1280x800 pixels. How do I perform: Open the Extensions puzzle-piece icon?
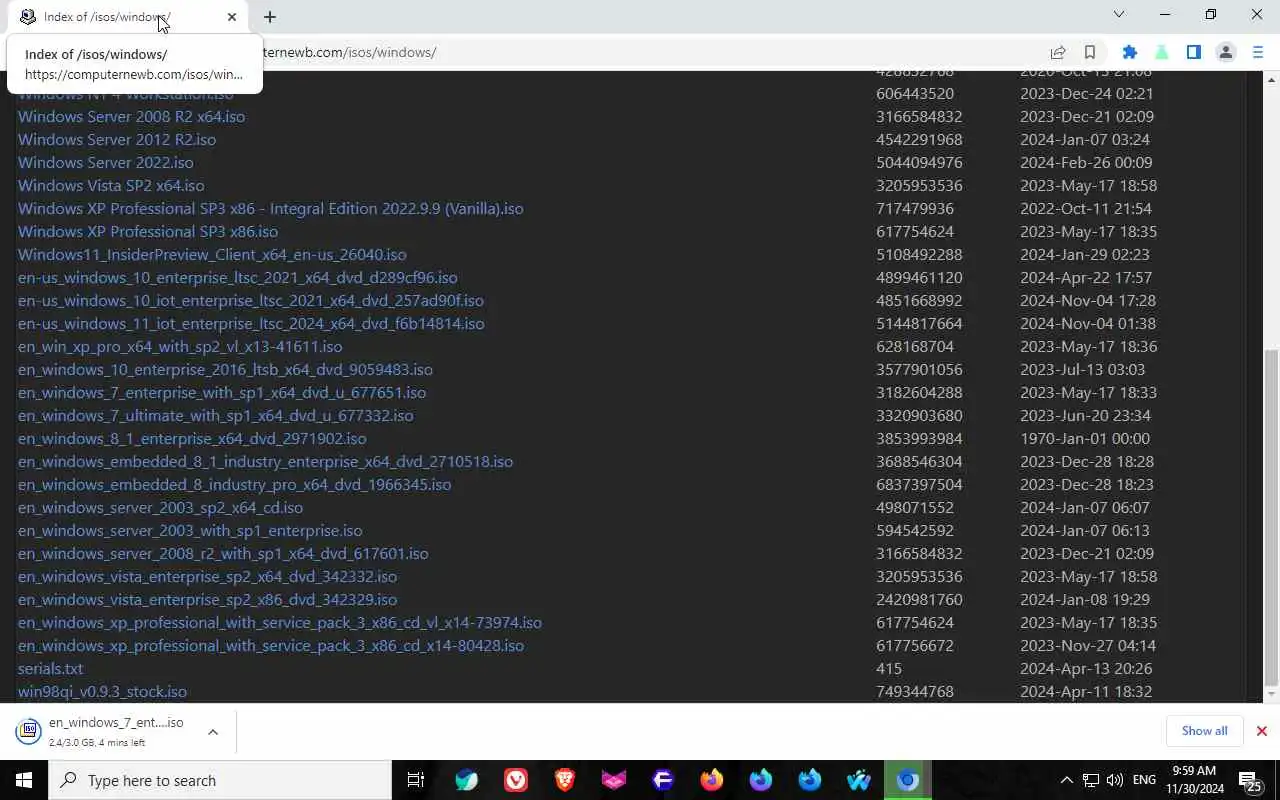coord(1129,52)
